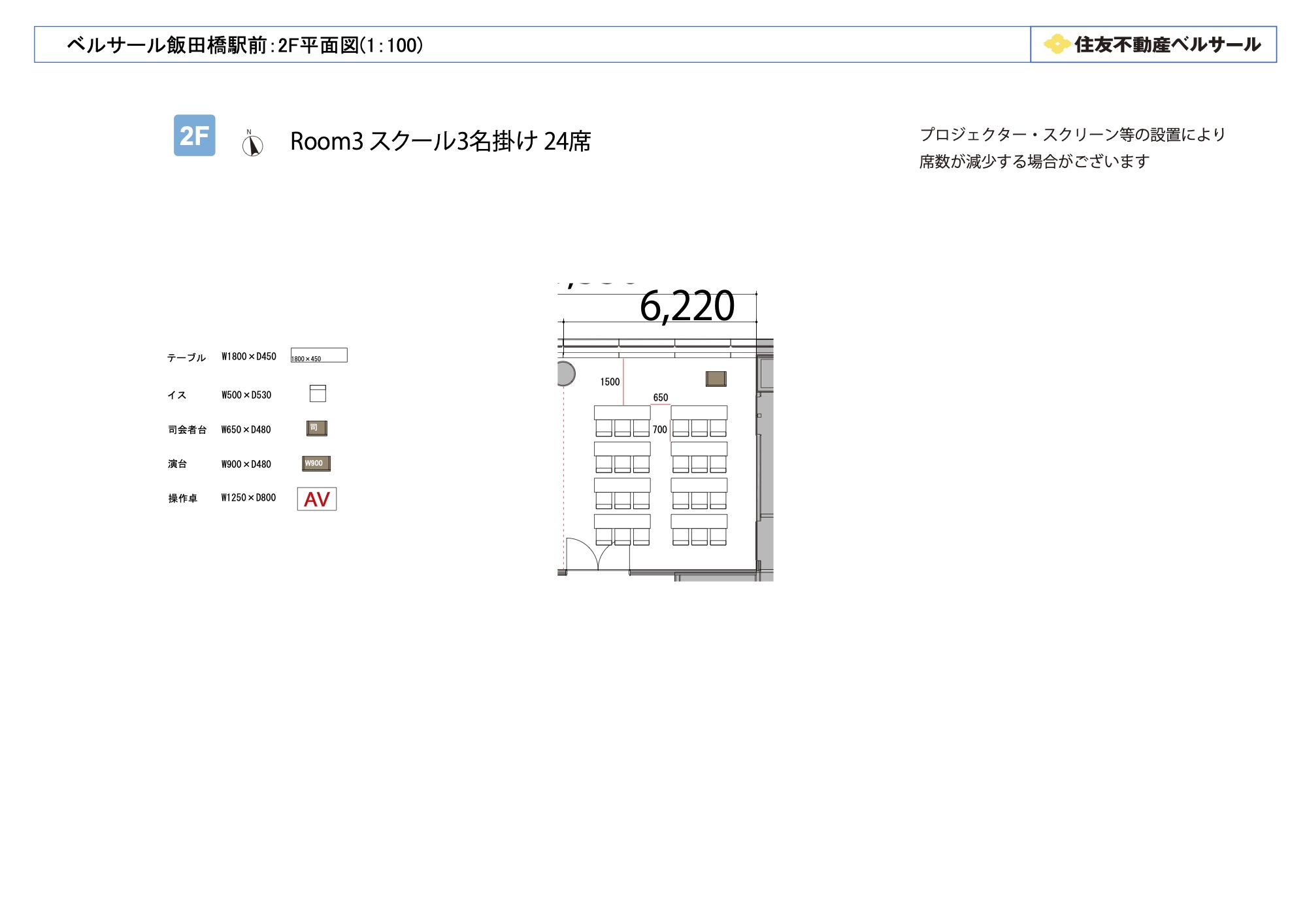Click the legend label イス
This screenshot has width=1307, height=924.
(x=177, y=395)
